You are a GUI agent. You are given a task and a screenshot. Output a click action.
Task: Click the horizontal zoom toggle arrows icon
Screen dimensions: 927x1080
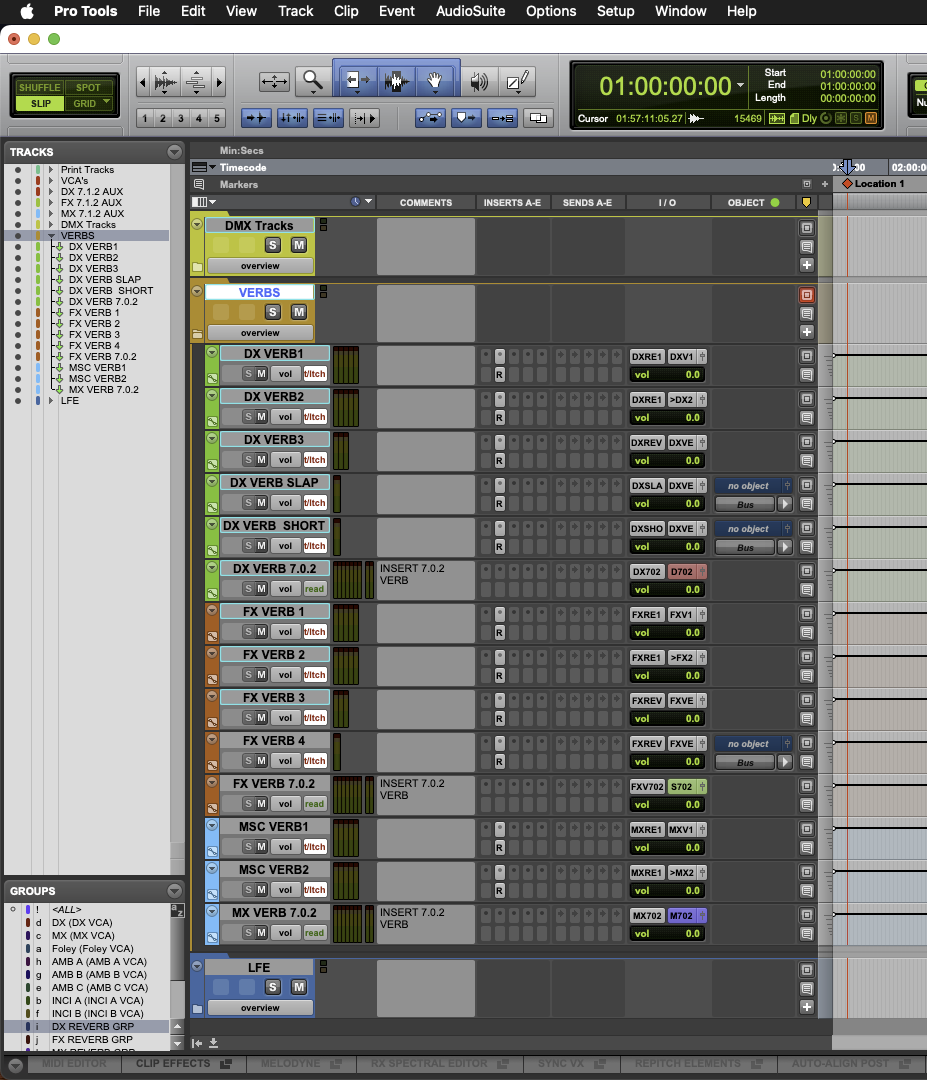pos(274,82)
